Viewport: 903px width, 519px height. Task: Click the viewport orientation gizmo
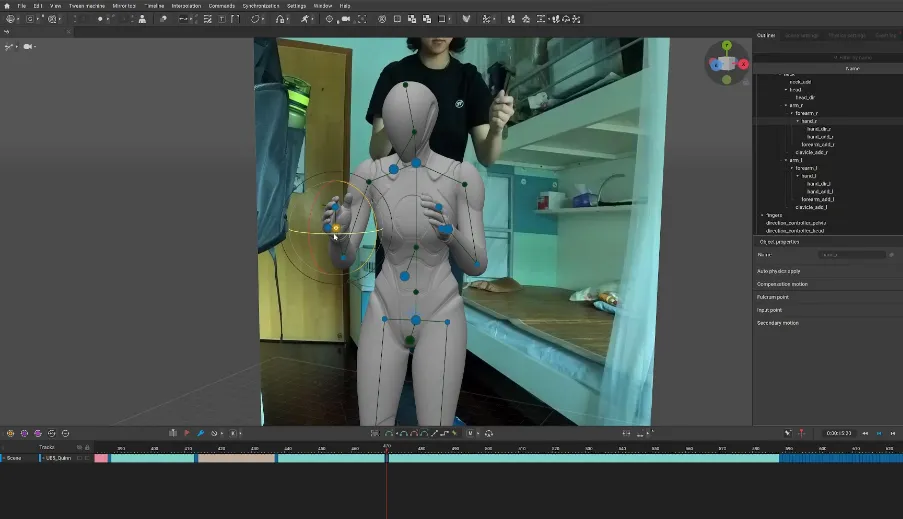[727, 63]
